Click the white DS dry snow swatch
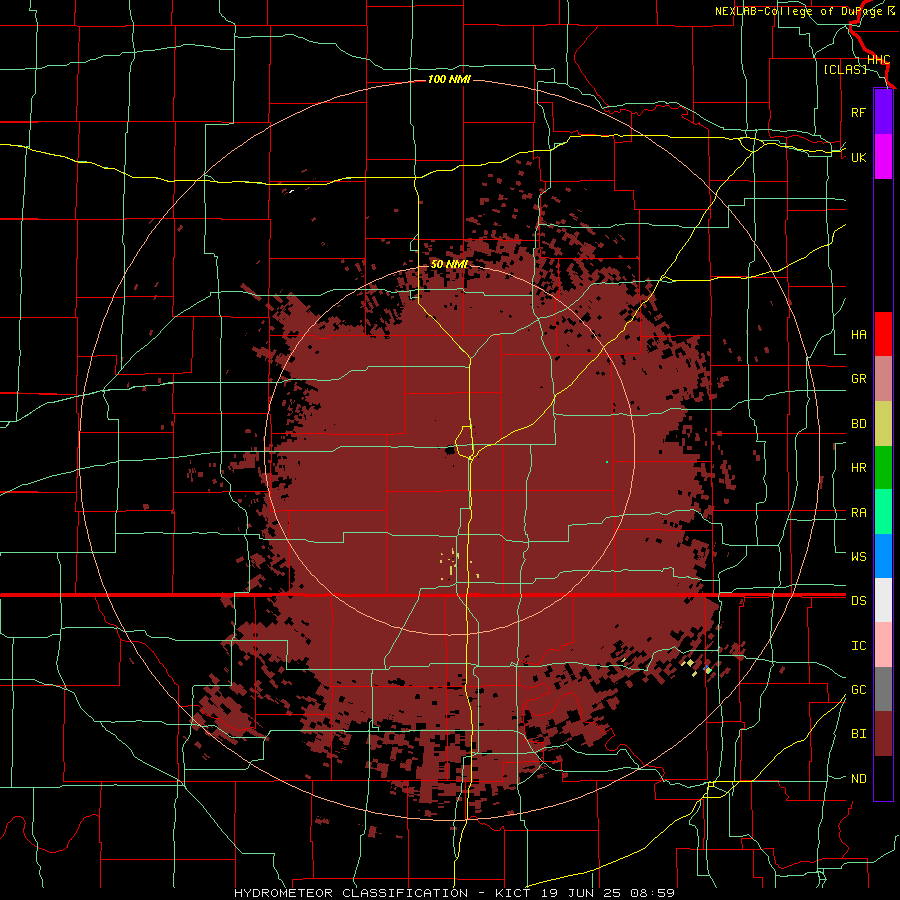Screen dimensions: 900x900 click(883, 600)
